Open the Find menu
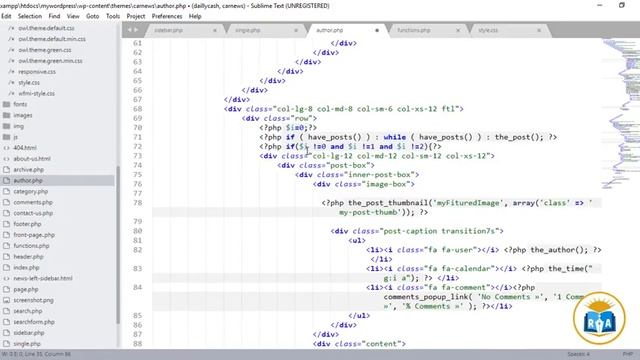This screenshot has height=360, width=640. pyautogui.click(x=54, y=16)
